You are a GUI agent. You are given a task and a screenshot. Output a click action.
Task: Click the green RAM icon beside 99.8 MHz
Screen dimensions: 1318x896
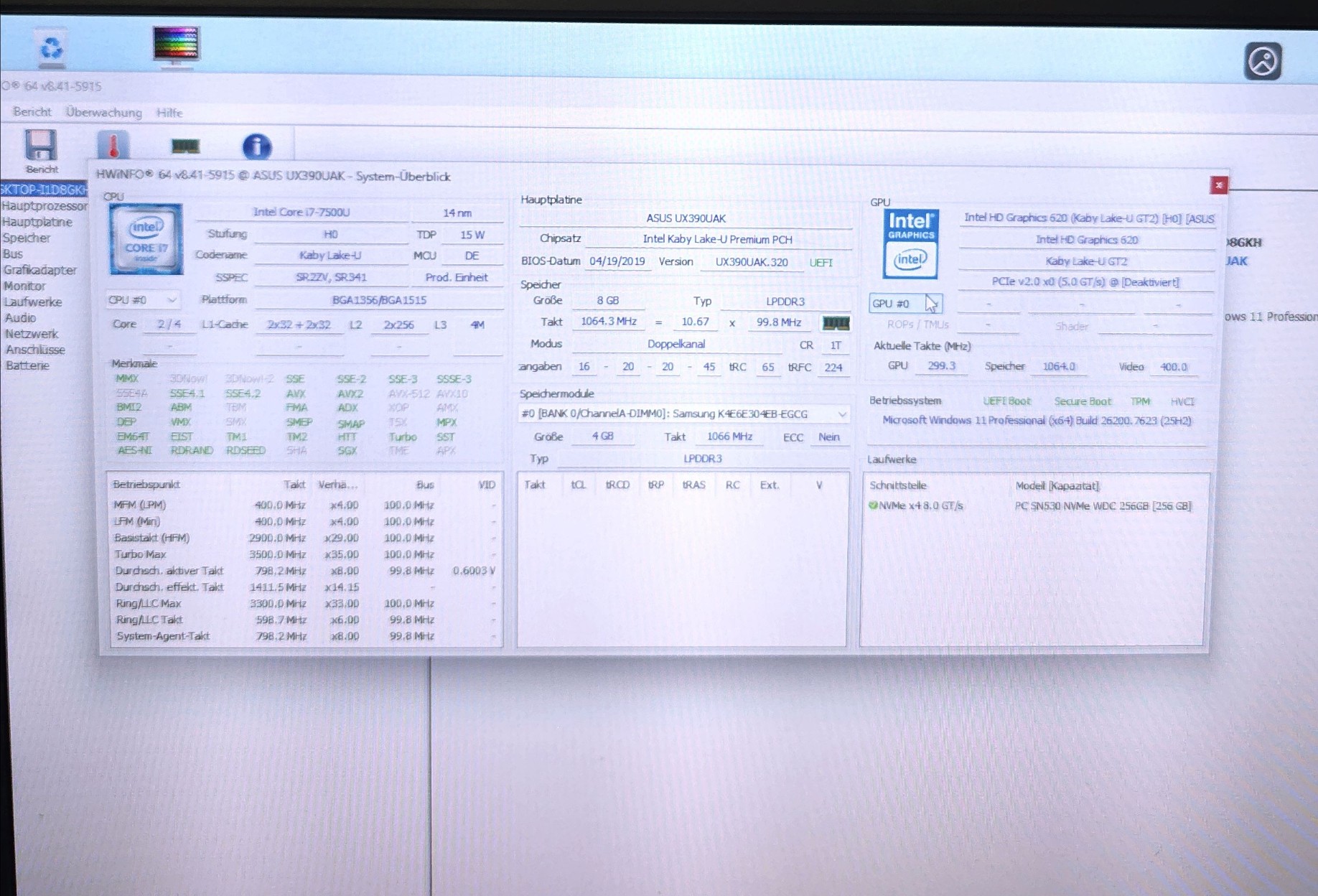pyautogui.click(x=836, y=323)
